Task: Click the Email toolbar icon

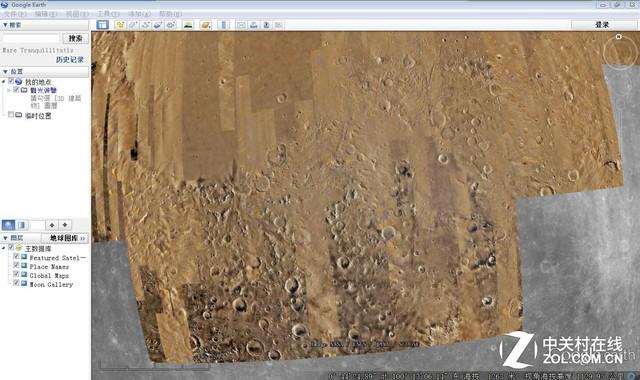Action: [x=241, y=25]
